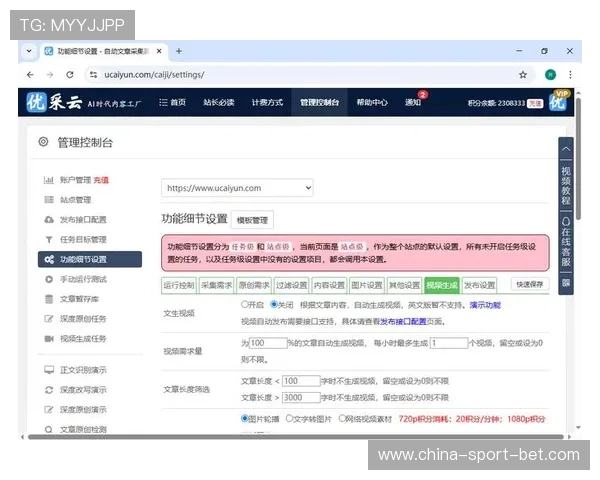600x480 pixels.
Task: Select 网络视频素材 radio option
Action: tap(342, 418)
